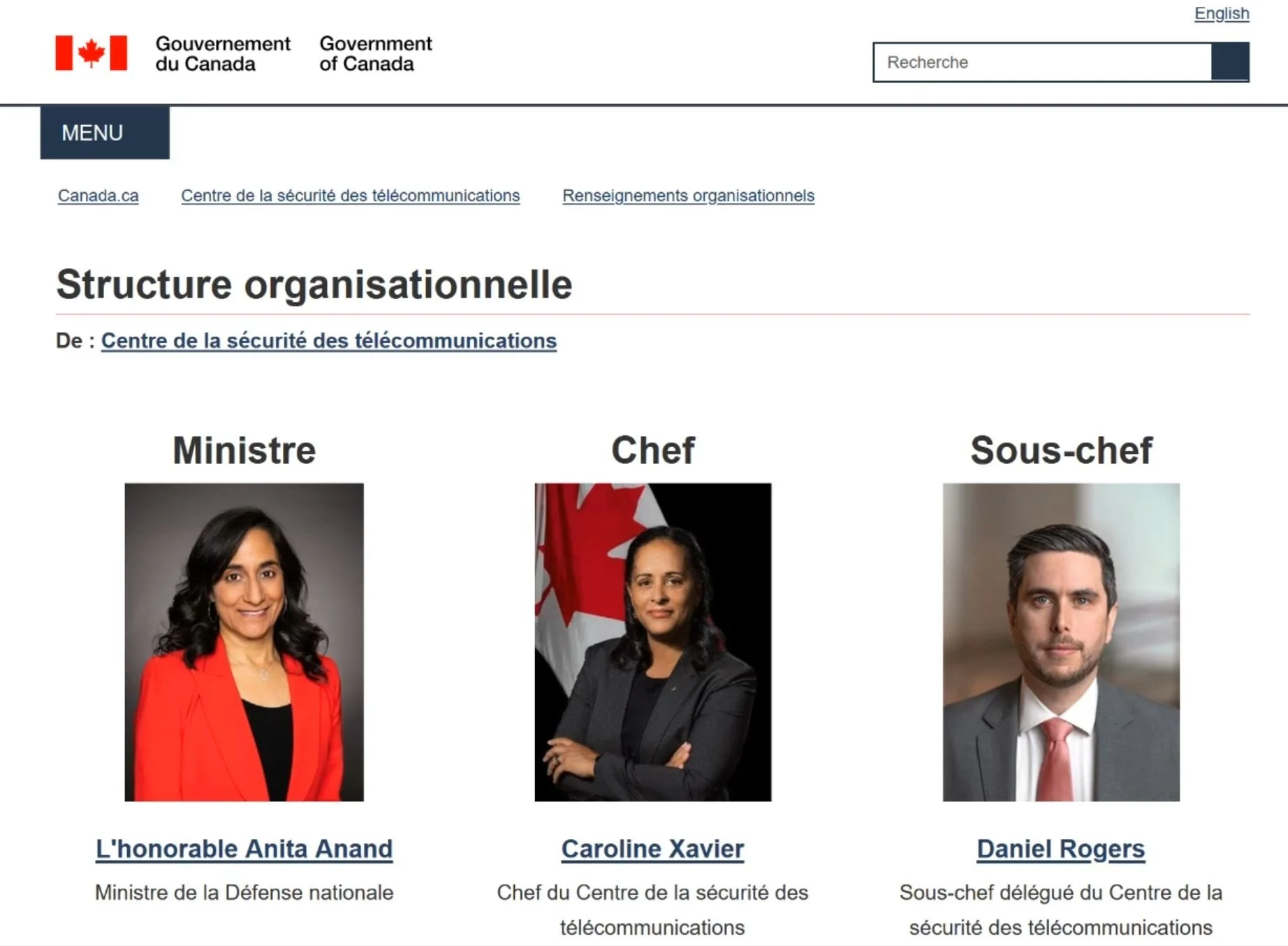Go to Centre de la sécurité des télécommunications breadcrumb
Viewport: 1288px width, 946px height.
(351, 196)
